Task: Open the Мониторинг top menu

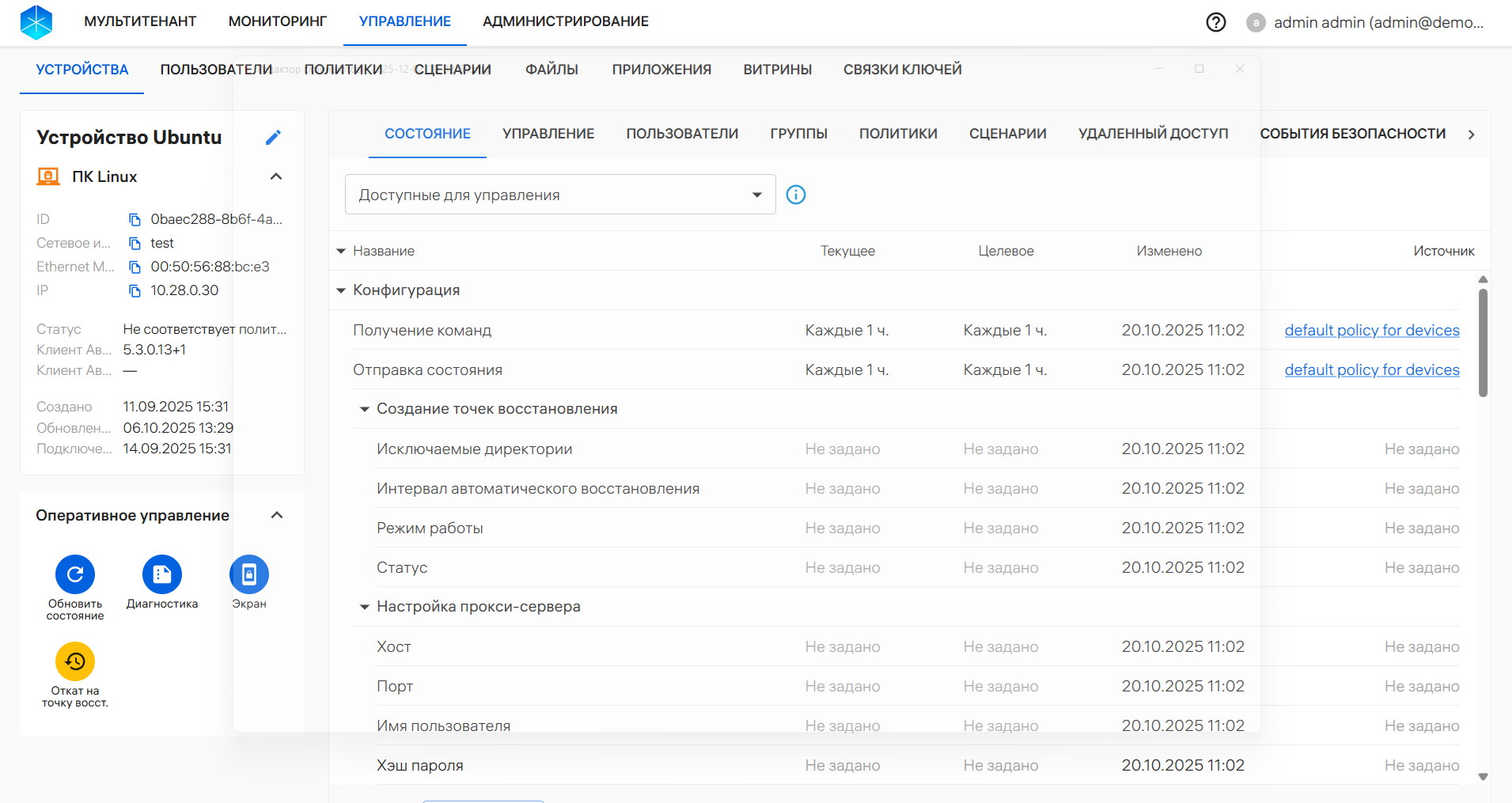Action: coord(277,21)
